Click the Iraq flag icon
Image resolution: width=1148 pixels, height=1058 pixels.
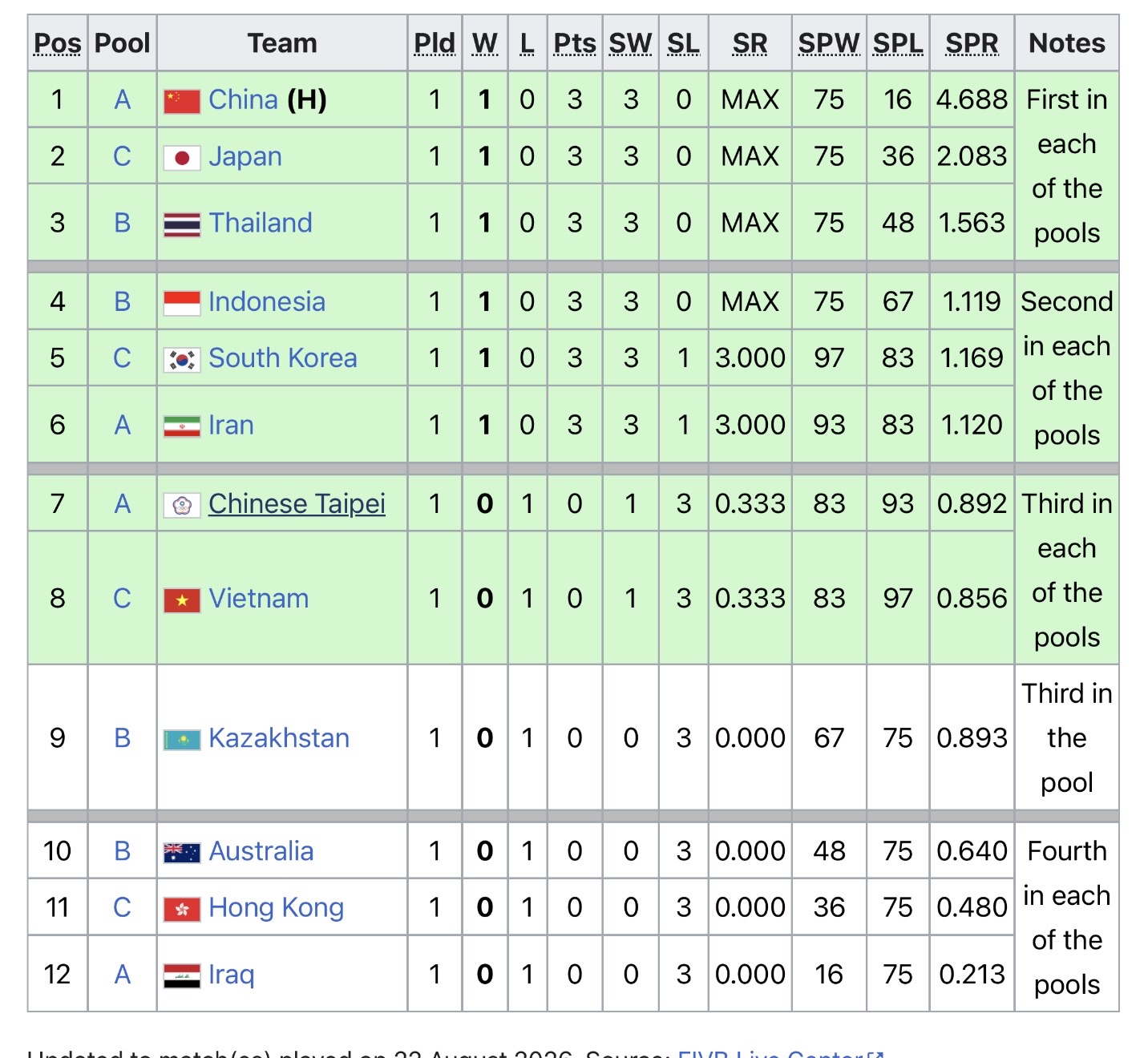182,975
